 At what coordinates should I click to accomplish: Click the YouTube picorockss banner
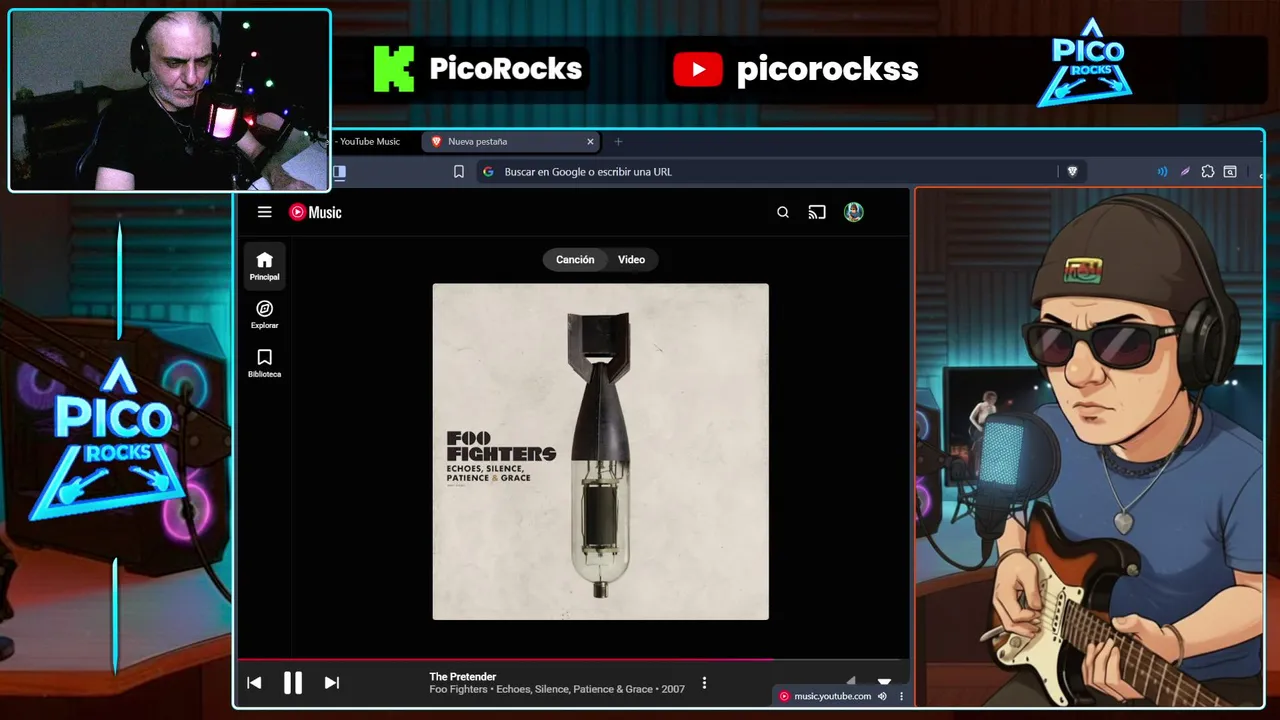(795, 69)
